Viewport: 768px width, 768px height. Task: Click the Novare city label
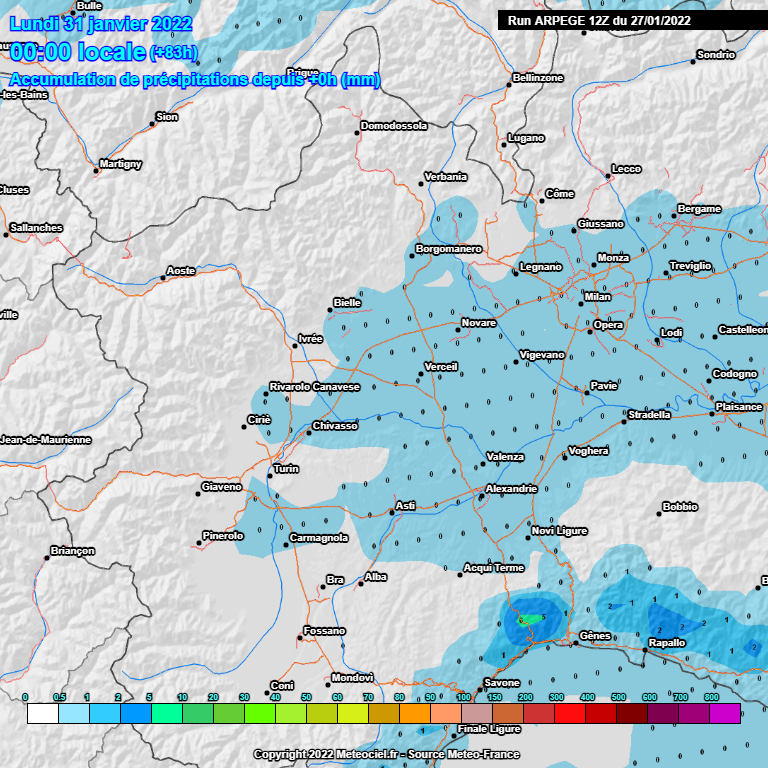pos(478,324)
